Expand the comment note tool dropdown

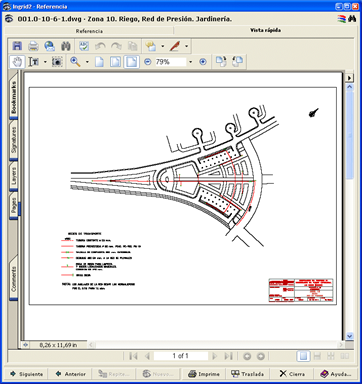[x=162, y=46]
